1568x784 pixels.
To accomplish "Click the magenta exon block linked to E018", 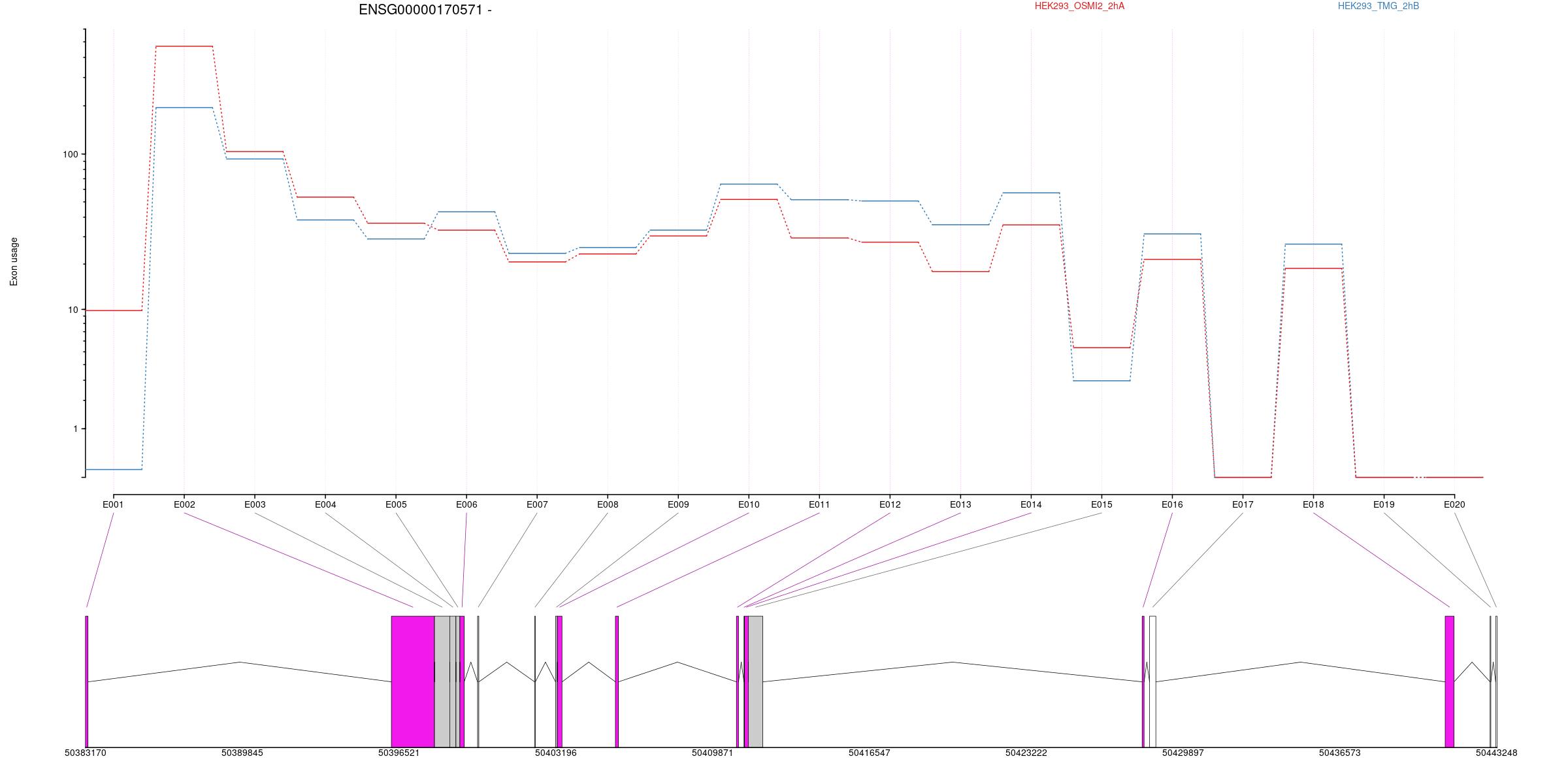I will click(1449, 681).
